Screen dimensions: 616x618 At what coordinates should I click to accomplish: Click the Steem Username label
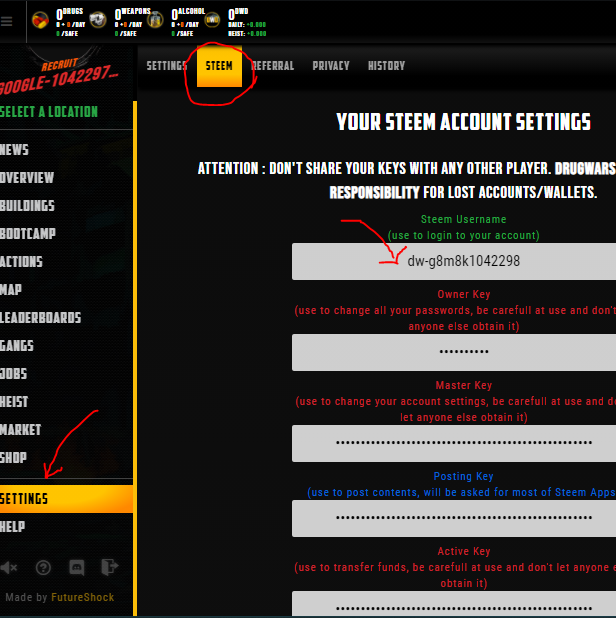pos(463,219)
